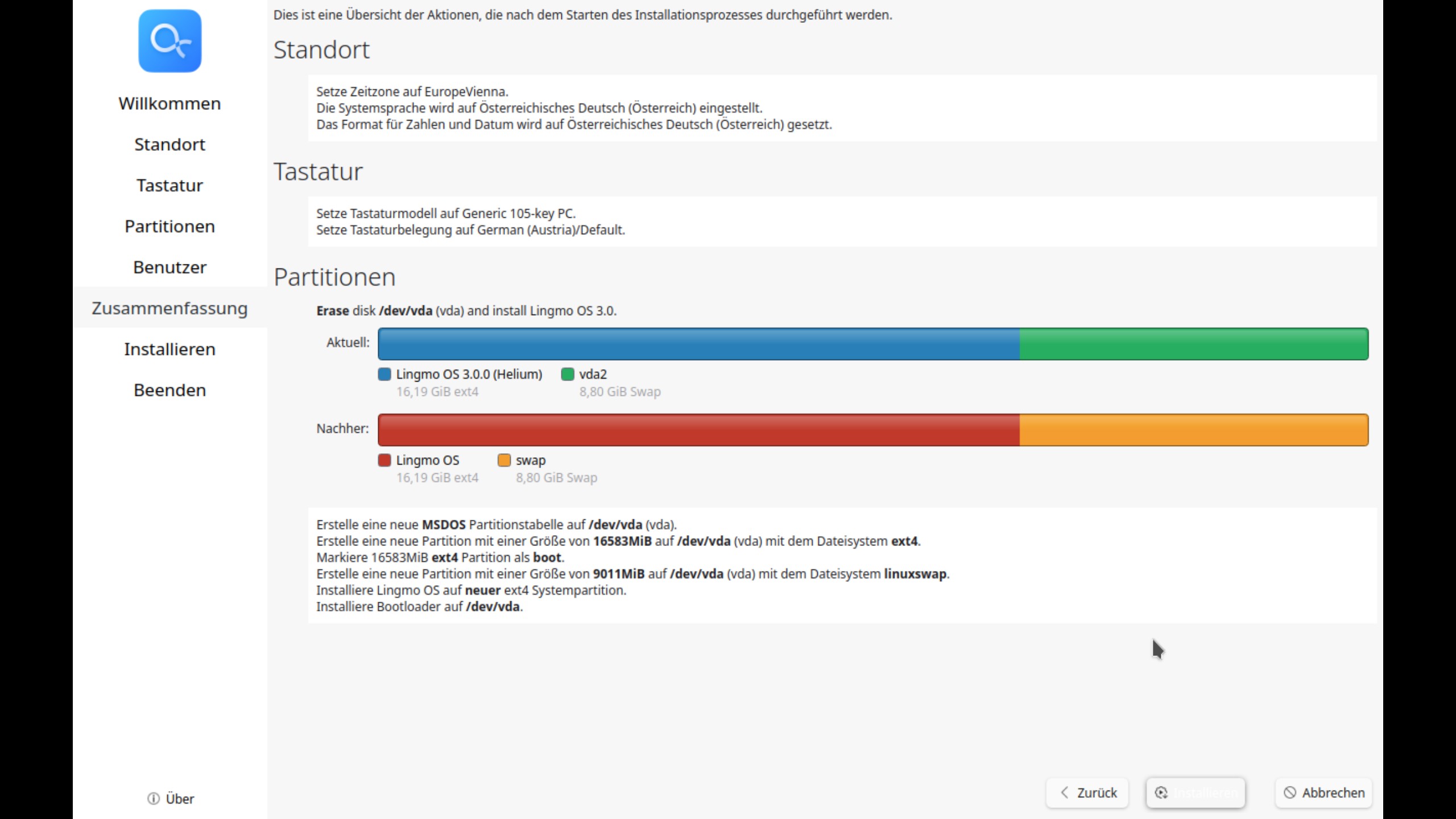
Task: Click '8,80 GiB Swap' under vda2
Action: [x=620, y=392]
